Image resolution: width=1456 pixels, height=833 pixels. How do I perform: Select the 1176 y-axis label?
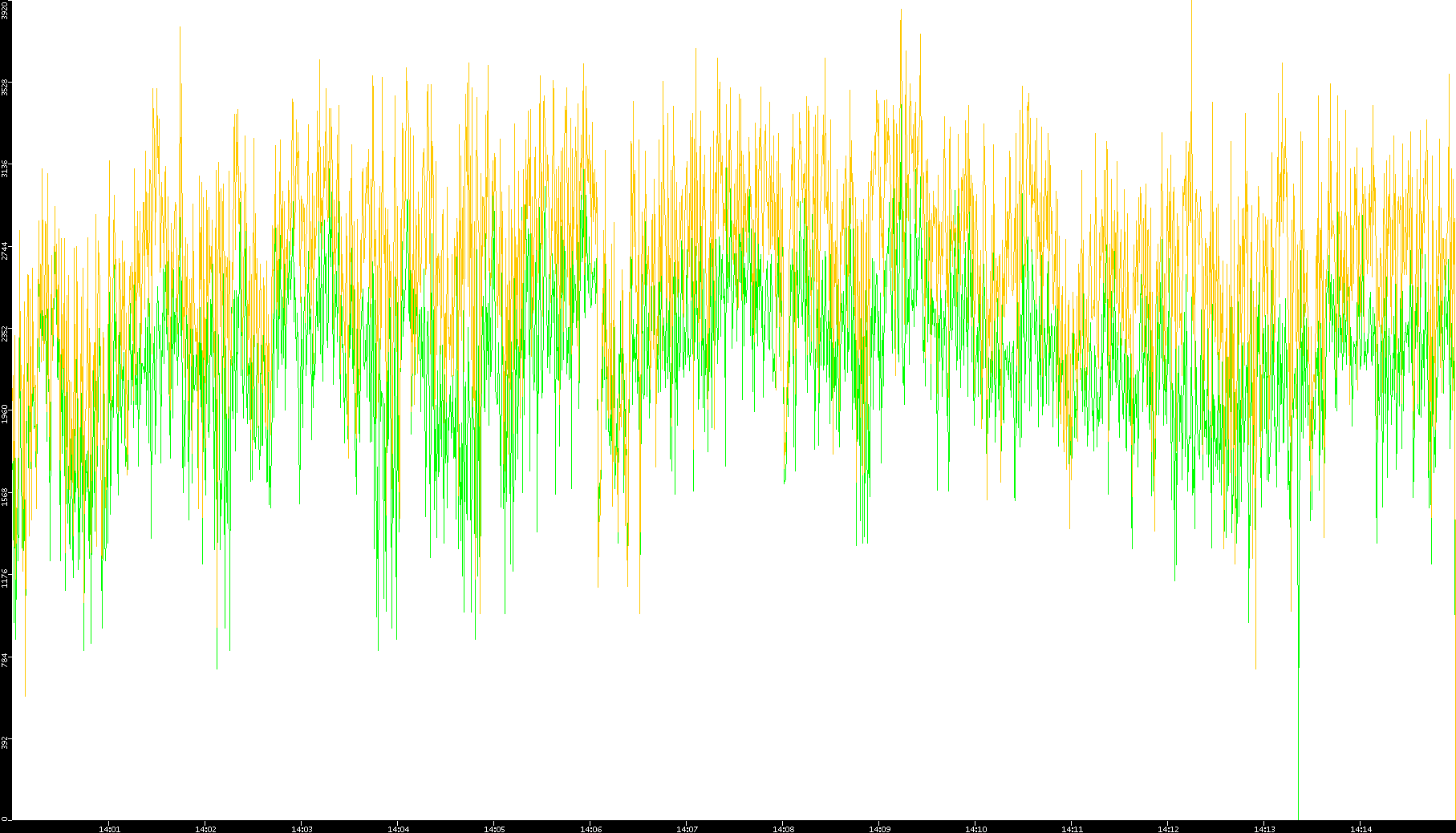[x=5, y=577]
